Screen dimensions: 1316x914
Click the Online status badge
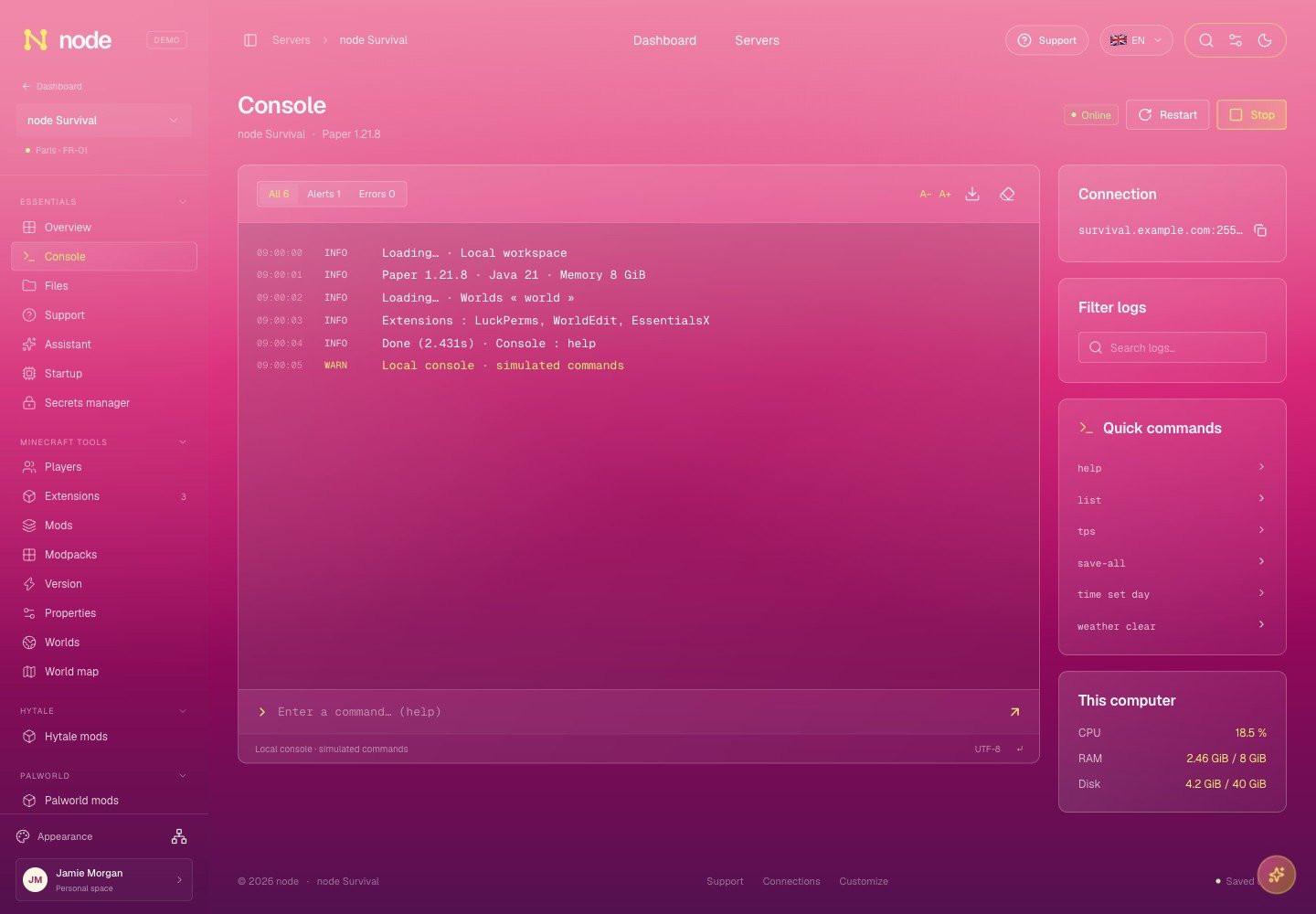pyautogui.click(x=1091, y=115)
